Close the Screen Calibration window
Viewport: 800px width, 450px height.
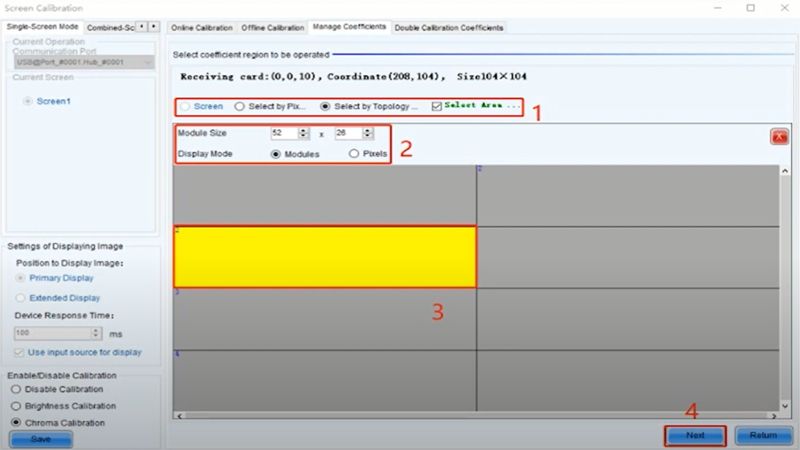[x=785, y=8]
